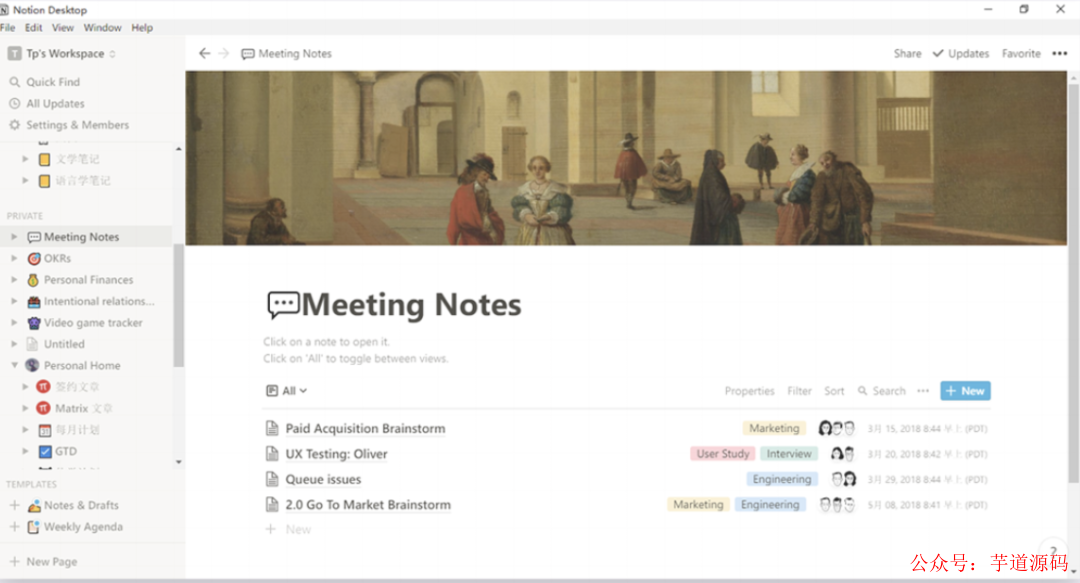Expand the Untitled sidebar page
Screen dimensions: 1080x583
click(14, 344)
